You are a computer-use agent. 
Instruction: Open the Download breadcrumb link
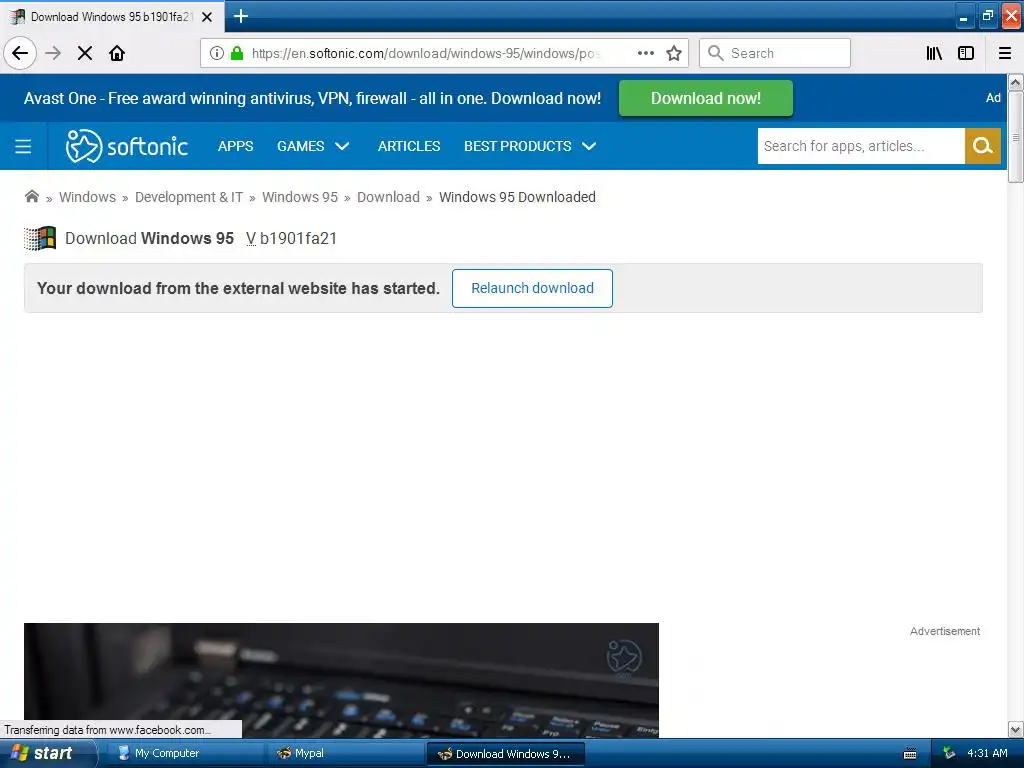click(x=389, y=197)
